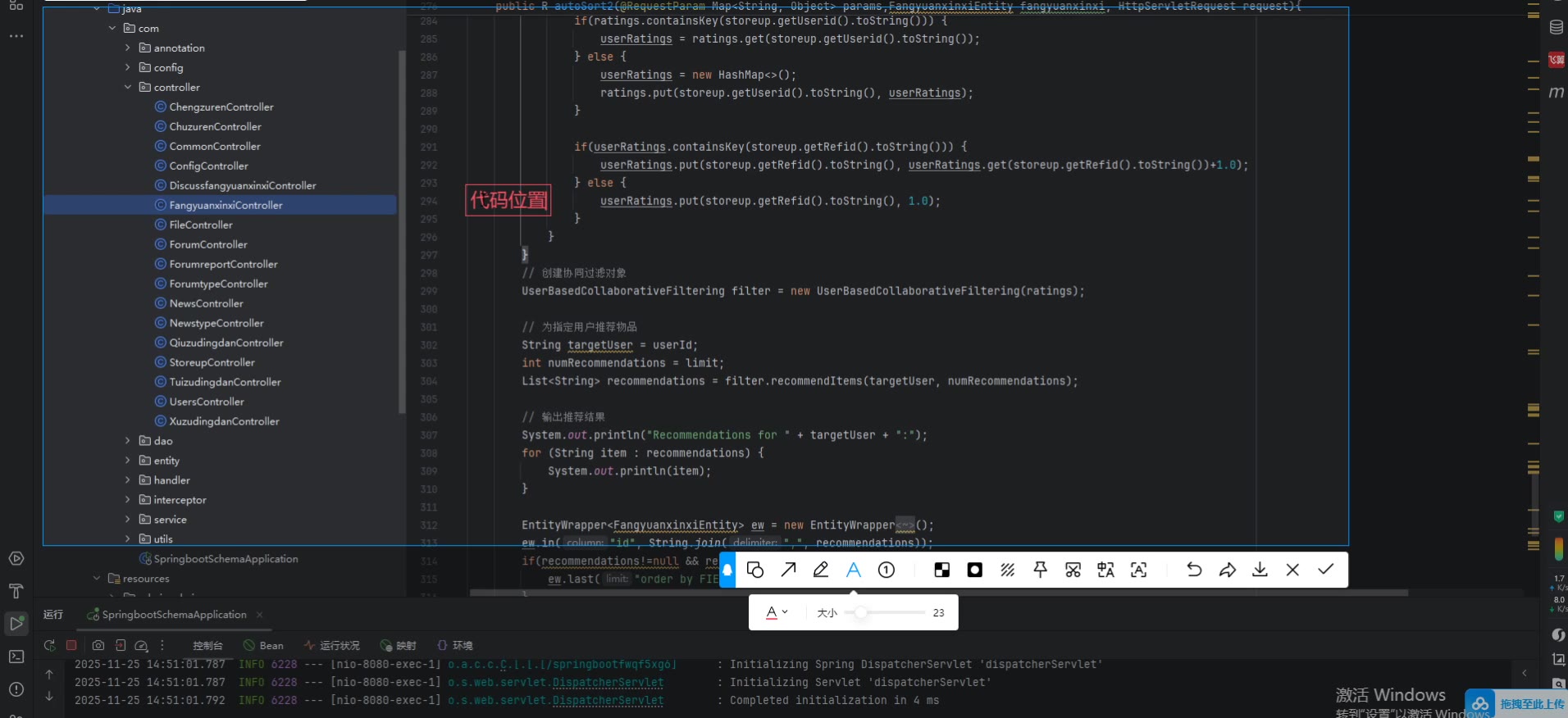
Task: Click the screenshot translate icon
Action: coord(1105,570)
